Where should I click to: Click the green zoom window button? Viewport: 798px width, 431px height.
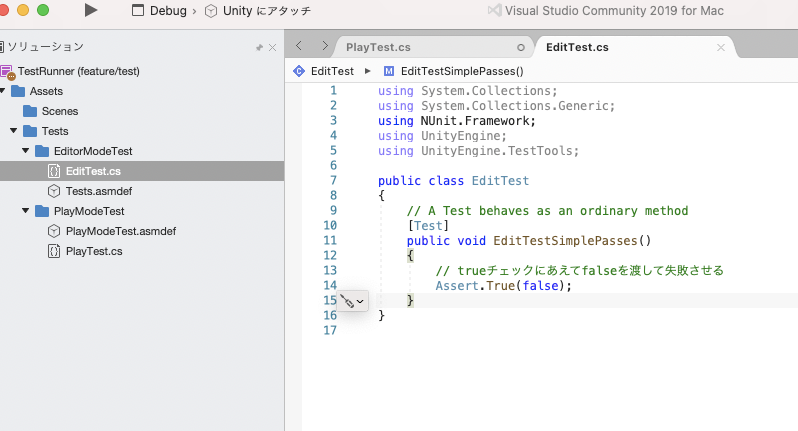pos(43,10)
